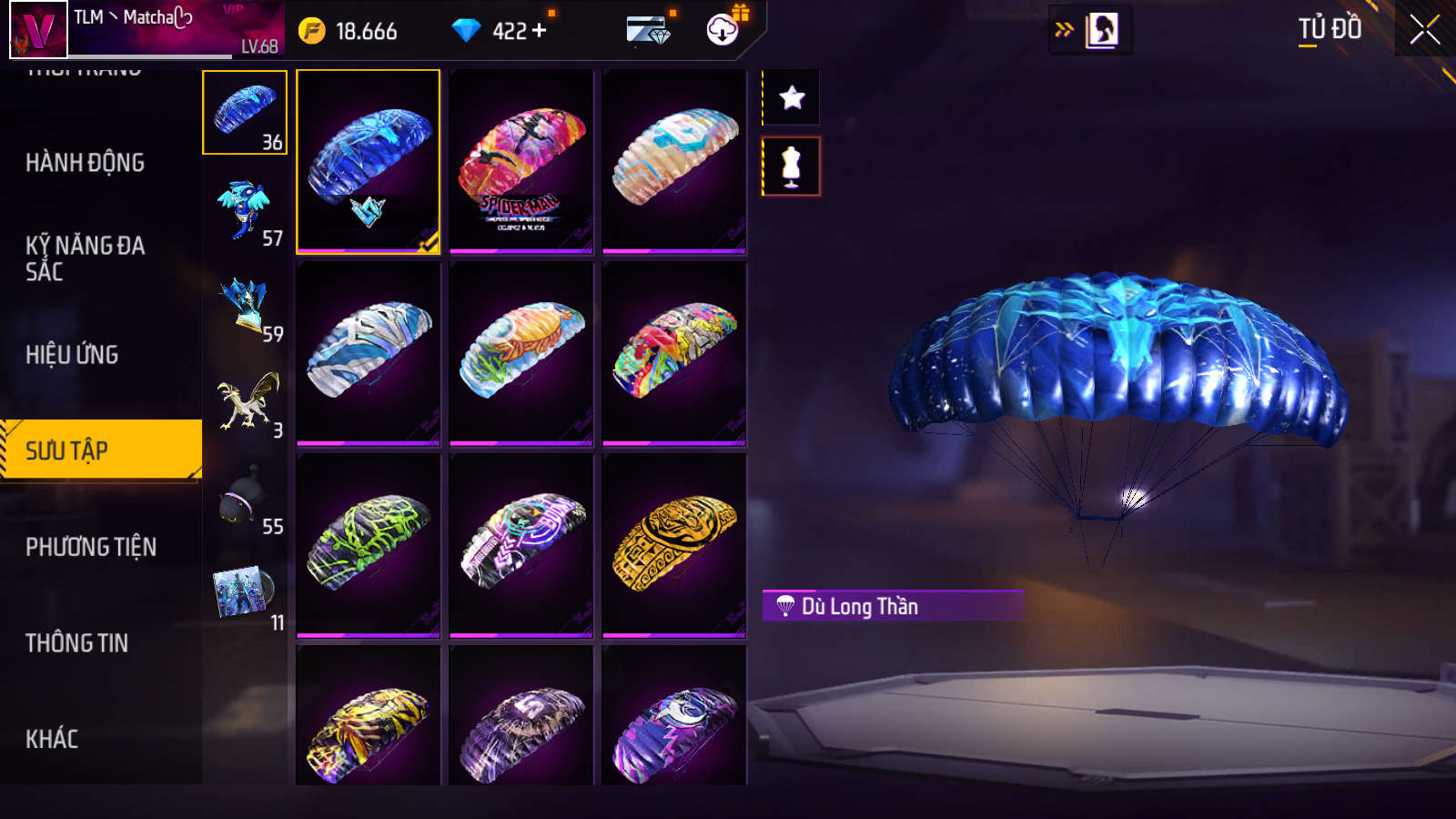1456x819 pixels.
Task: Choose the Spider-Man parachute skin
Action: click(521, 162)
